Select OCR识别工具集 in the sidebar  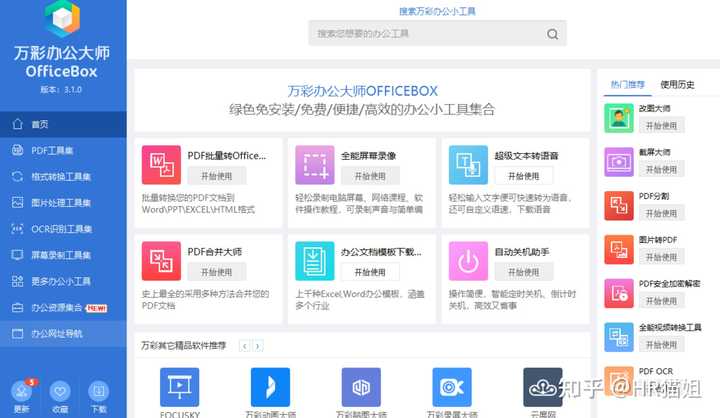(x=63, y=229)
